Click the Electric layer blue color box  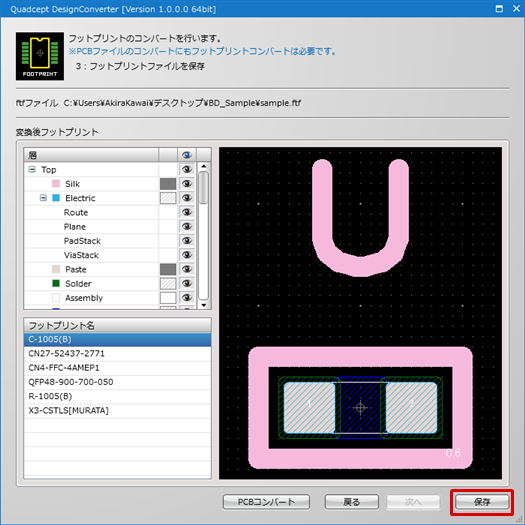point(56,198)
